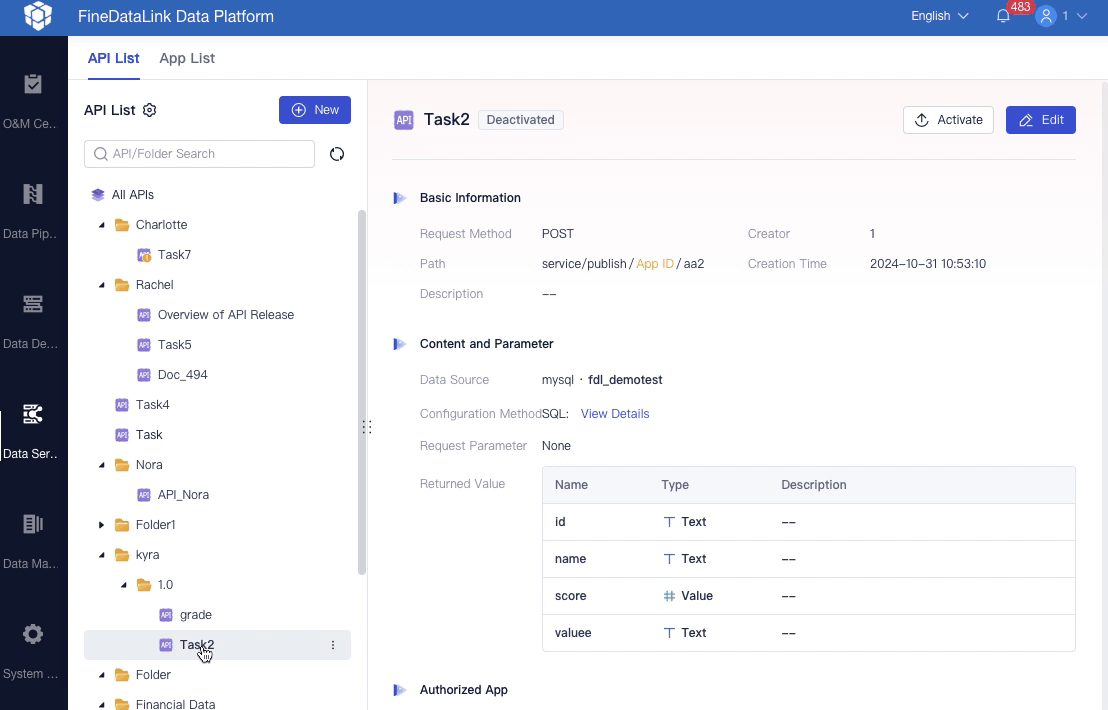The width and height of the screenshot is (1108, 710).
Task: Click the hash Value type icon for score
Action: point(669,596)
